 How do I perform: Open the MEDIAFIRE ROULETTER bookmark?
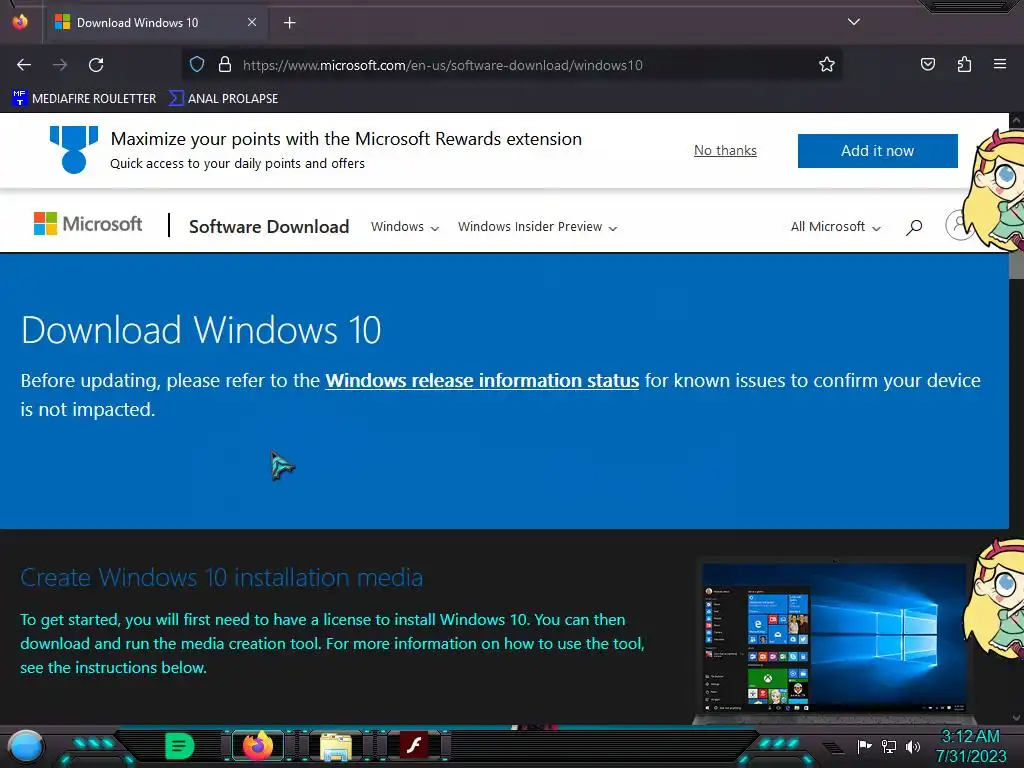click(84, 99)
